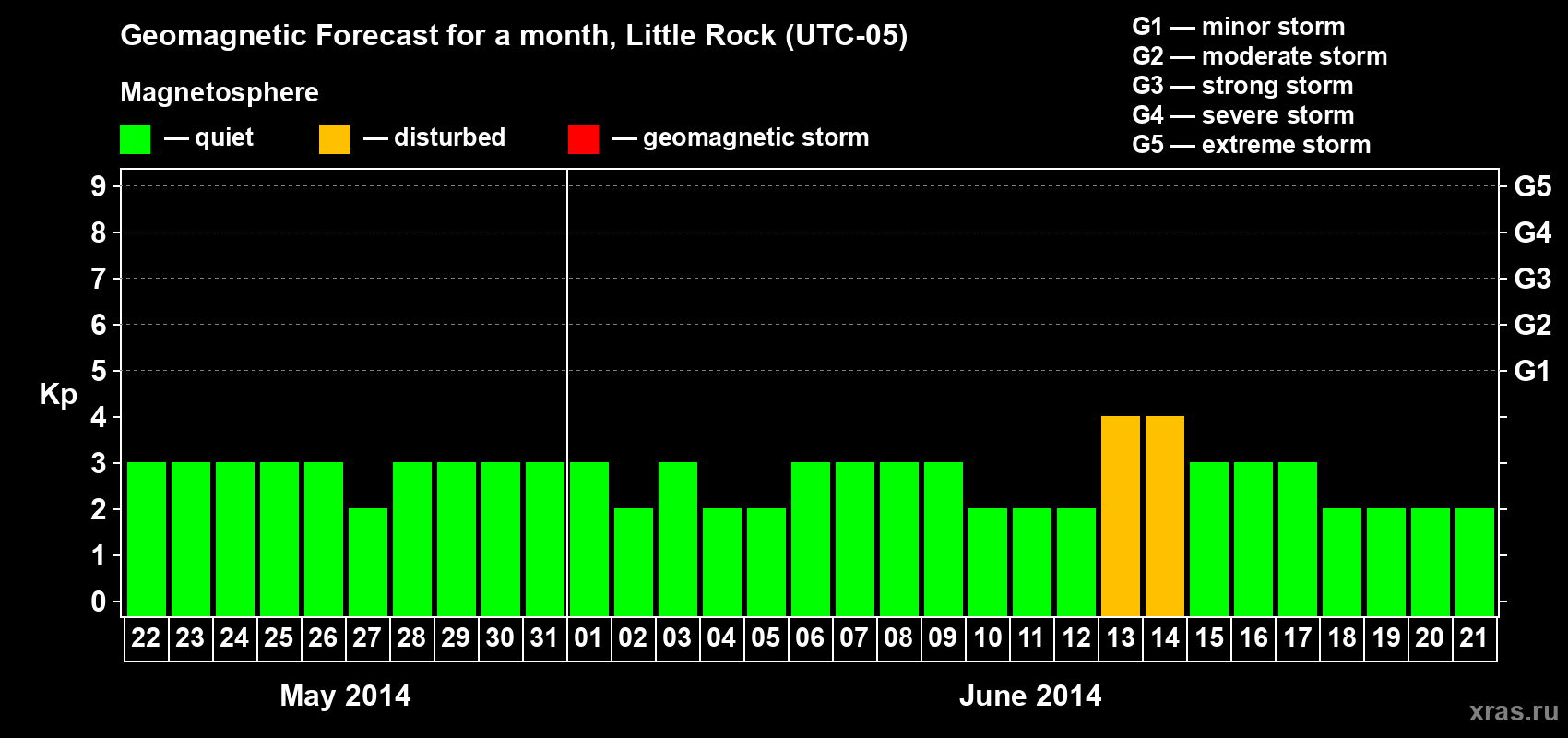Click the 'G2 — moderate storm' legend line
This screenshot has height=738, width=1568.
[x=1260, y=56]
